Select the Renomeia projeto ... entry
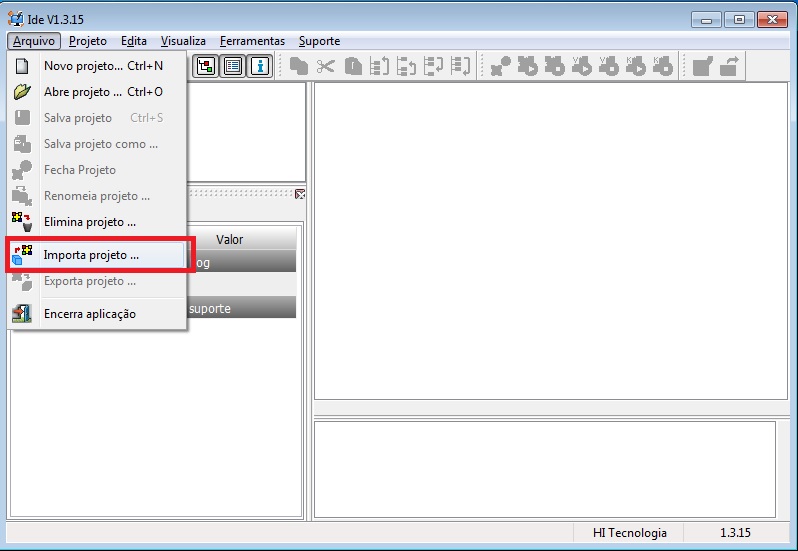Screen dimensions: 798x551 pos(97,196)
